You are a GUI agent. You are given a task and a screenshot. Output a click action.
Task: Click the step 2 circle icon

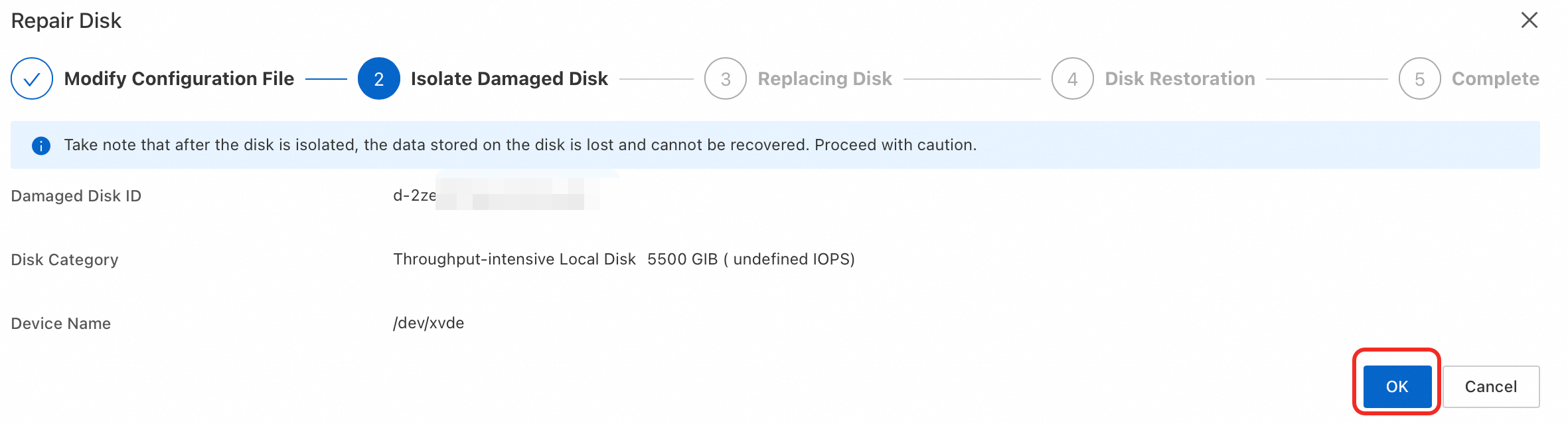point(378,79)
